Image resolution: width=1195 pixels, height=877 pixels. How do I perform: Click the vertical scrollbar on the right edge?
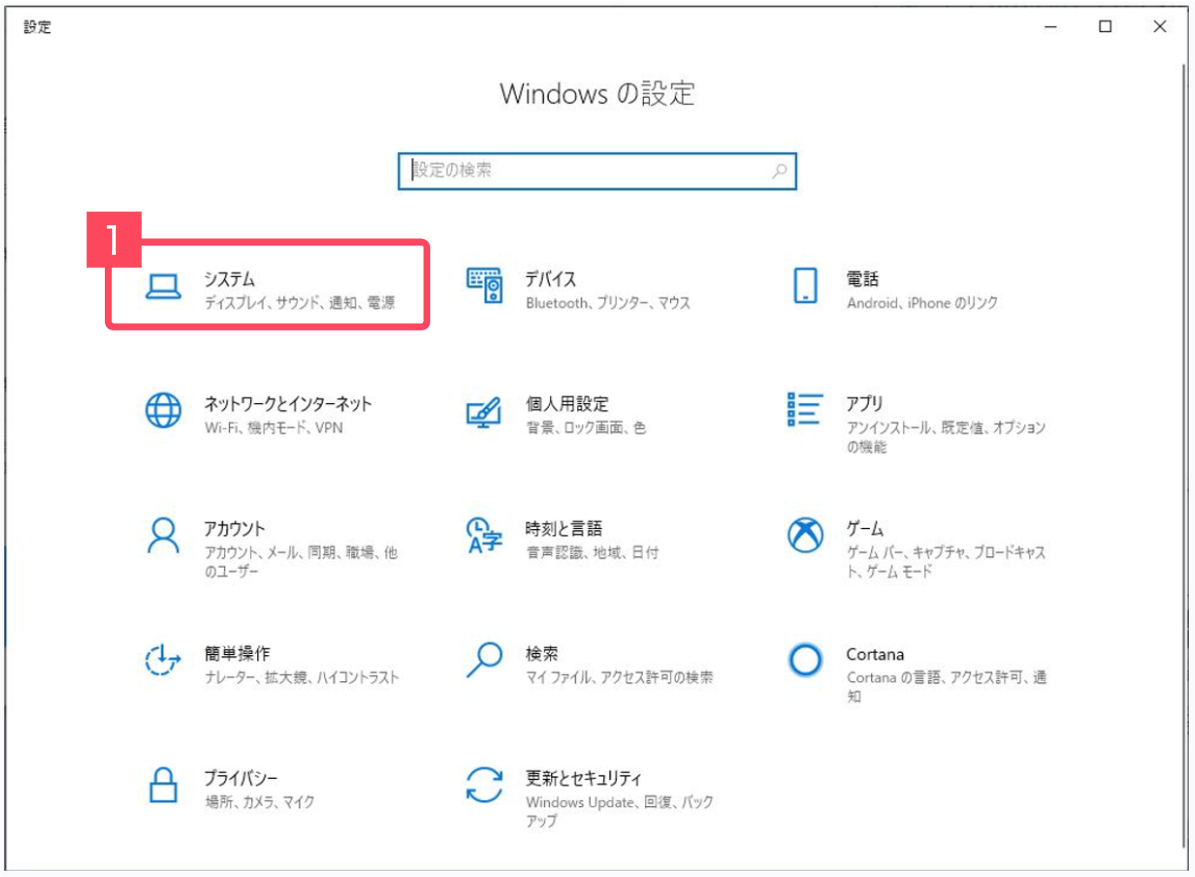[x=1184, y=456]
